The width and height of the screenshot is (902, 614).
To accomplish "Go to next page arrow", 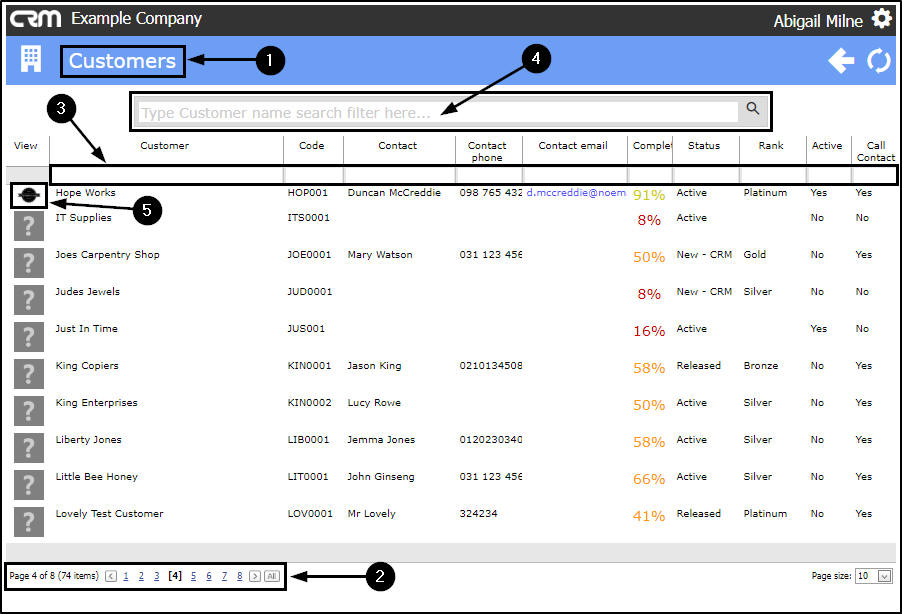I will point(255,576).
